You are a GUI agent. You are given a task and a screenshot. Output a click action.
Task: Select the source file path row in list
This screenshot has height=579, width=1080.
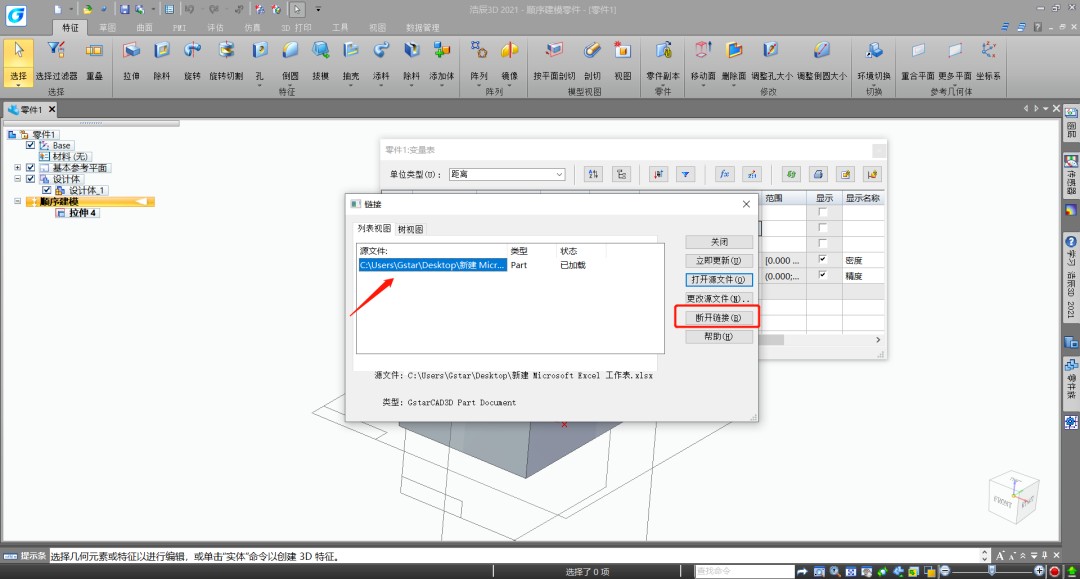coord(433,265)
